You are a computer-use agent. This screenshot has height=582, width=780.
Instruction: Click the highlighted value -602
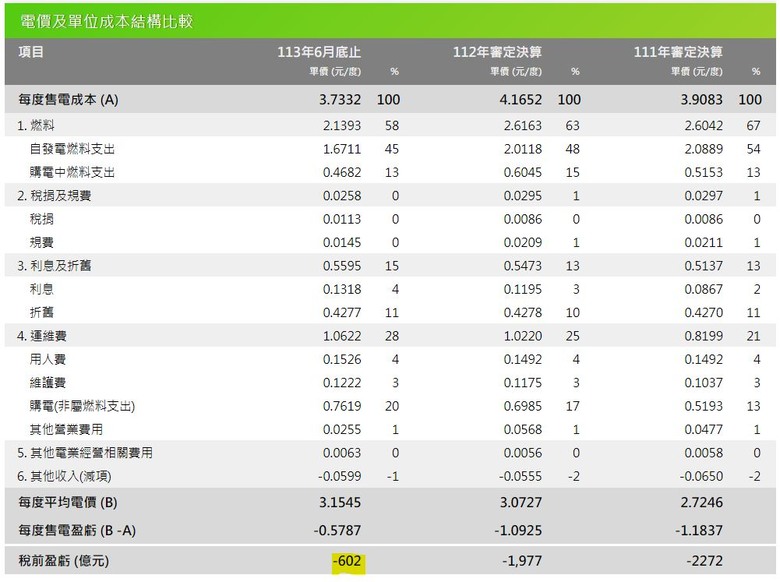[347, 561]
